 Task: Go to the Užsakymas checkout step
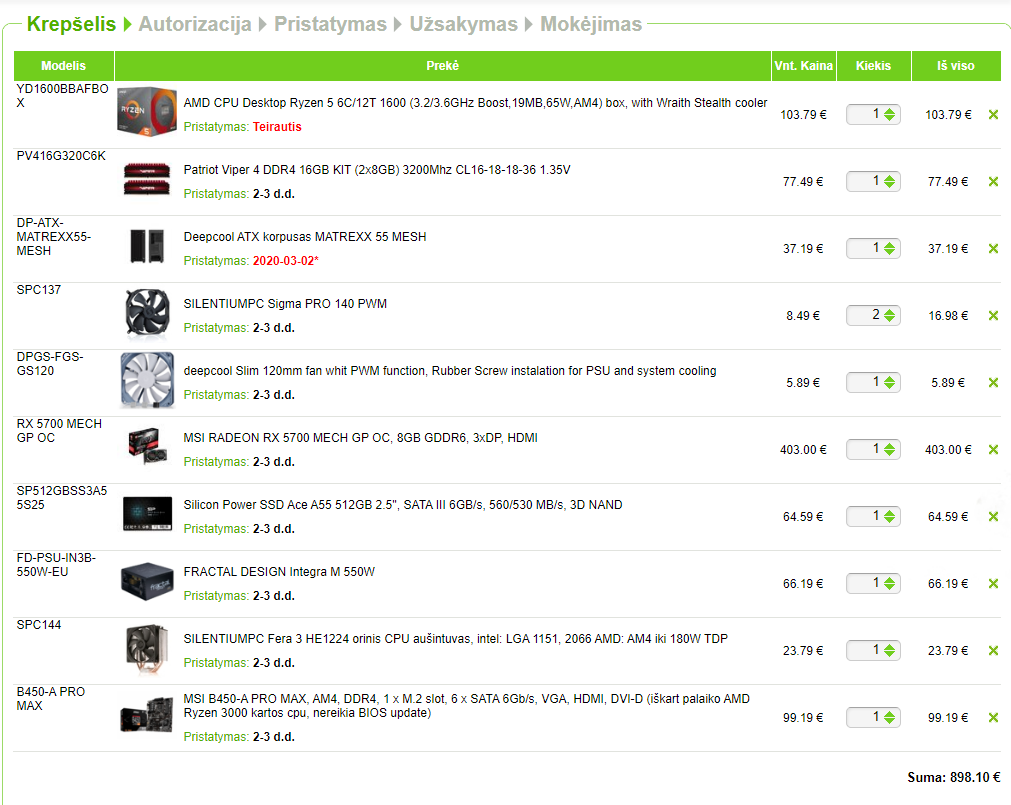(x=464, y=24)
